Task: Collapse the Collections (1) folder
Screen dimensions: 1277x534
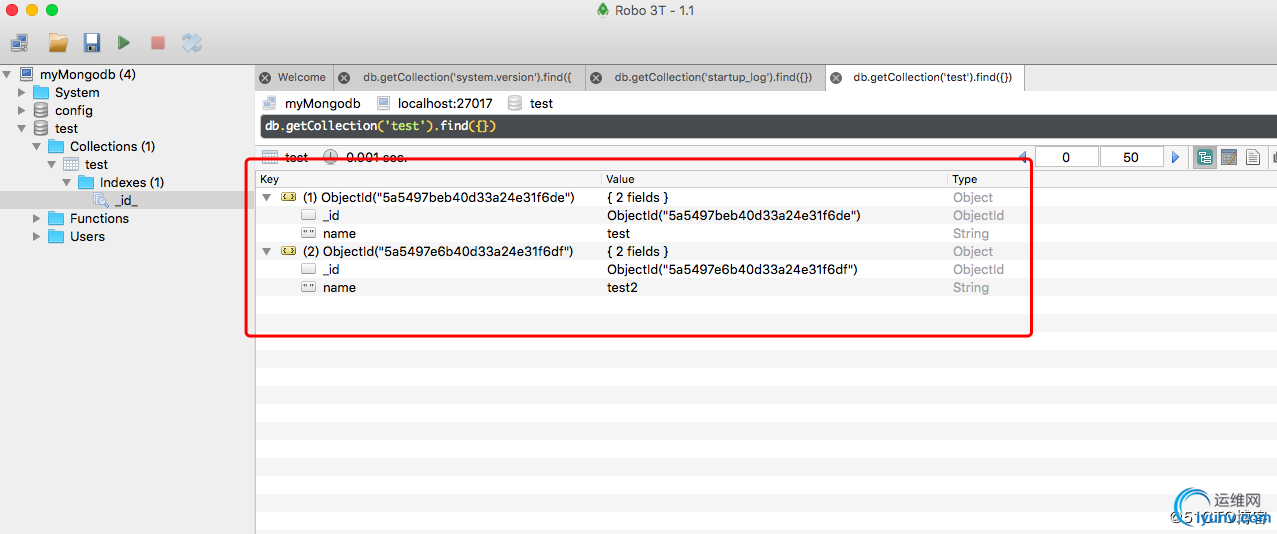Action: tap(37, 146)
